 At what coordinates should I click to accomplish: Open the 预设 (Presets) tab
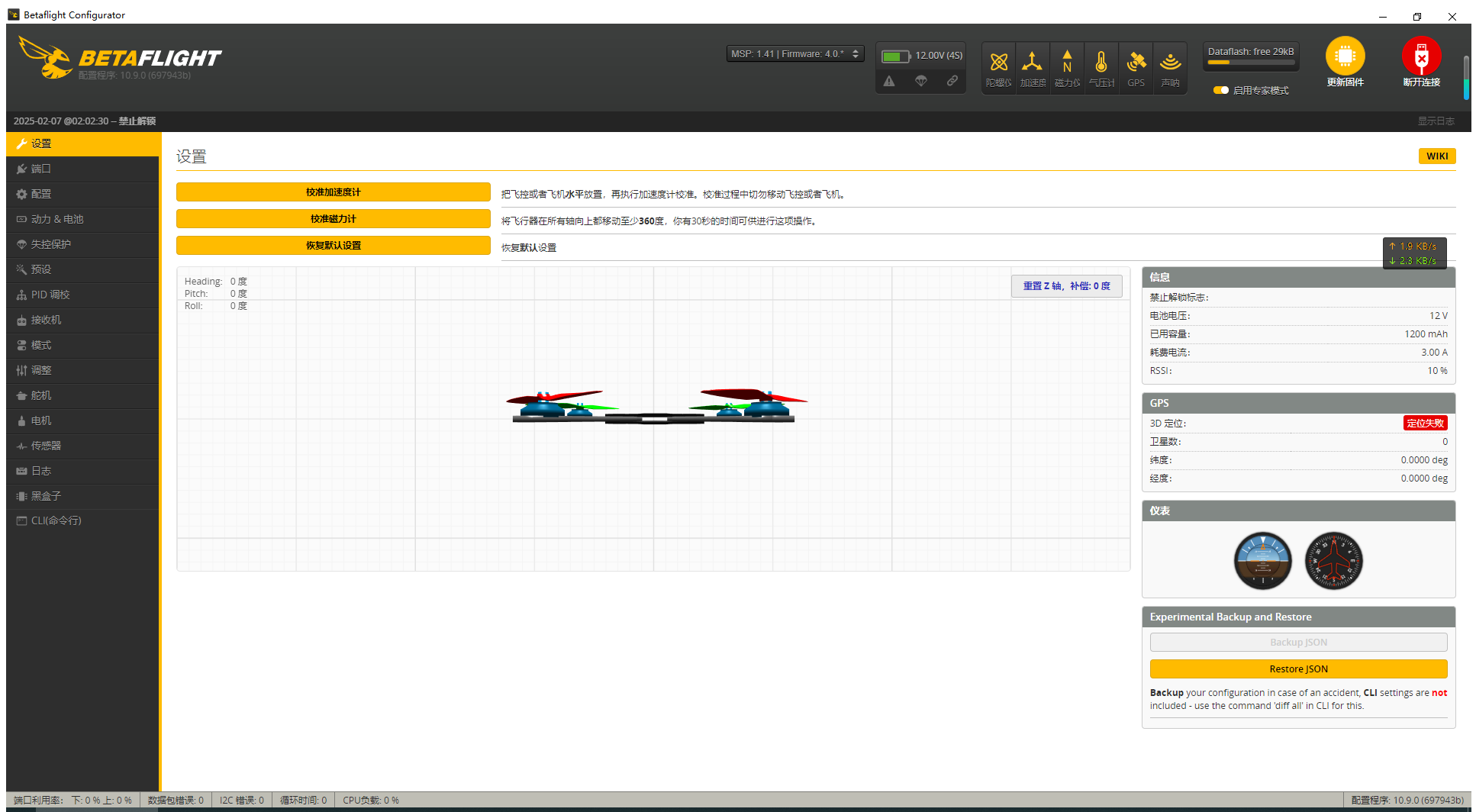pos(82,269)
